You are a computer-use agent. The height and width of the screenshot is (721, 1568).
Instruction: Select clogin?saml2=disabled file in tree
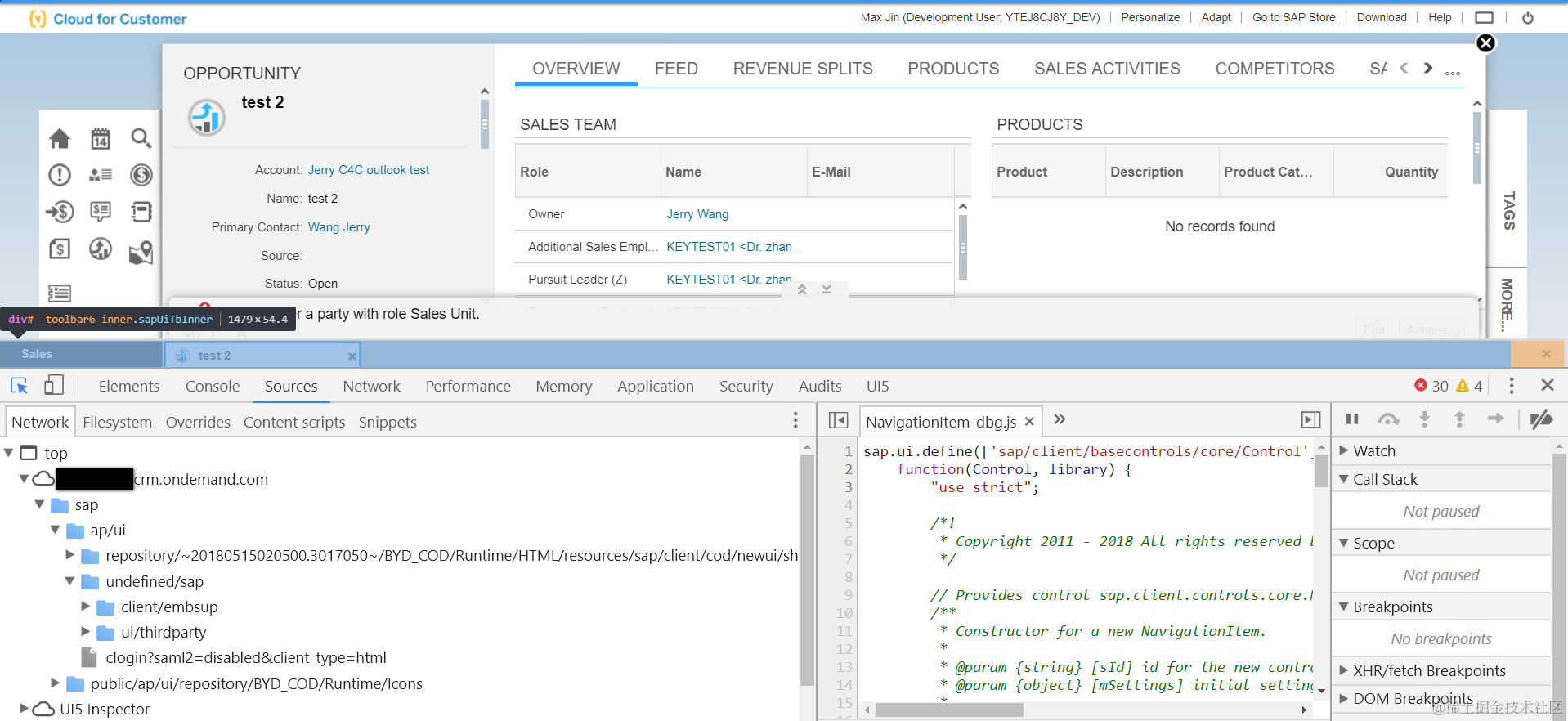(245, 657)
